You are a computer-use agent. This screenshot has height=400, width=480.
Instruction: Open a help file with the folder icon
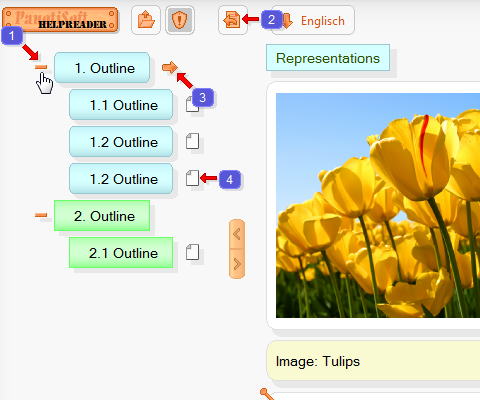pos(146,20)
